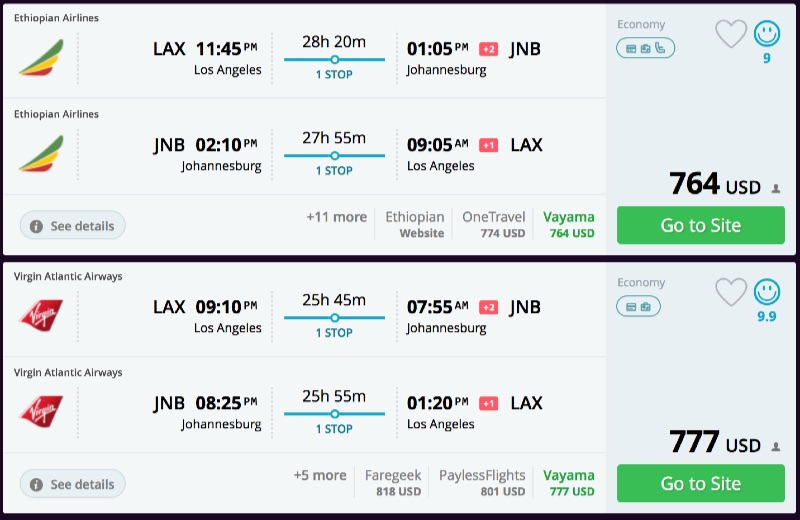Open See details for Ethiopian Airlines itinerary
Viewport: 800px width, 520px height.
[73, 226]
